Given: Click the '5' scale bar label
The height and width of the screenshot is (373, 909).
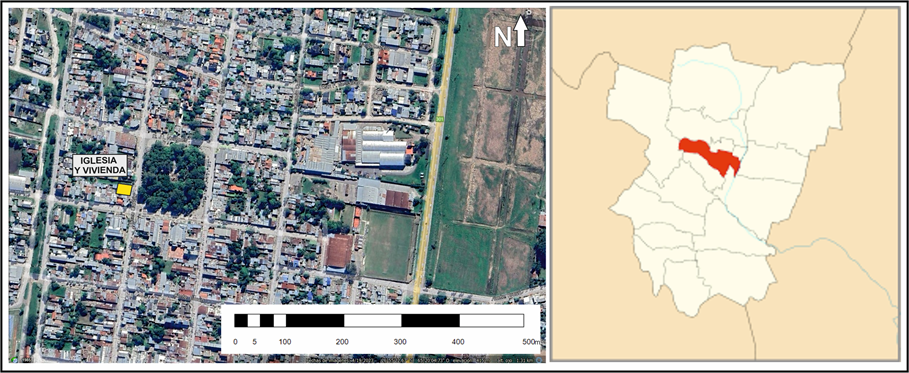Looking at the screenshot, I should point(254,342).
